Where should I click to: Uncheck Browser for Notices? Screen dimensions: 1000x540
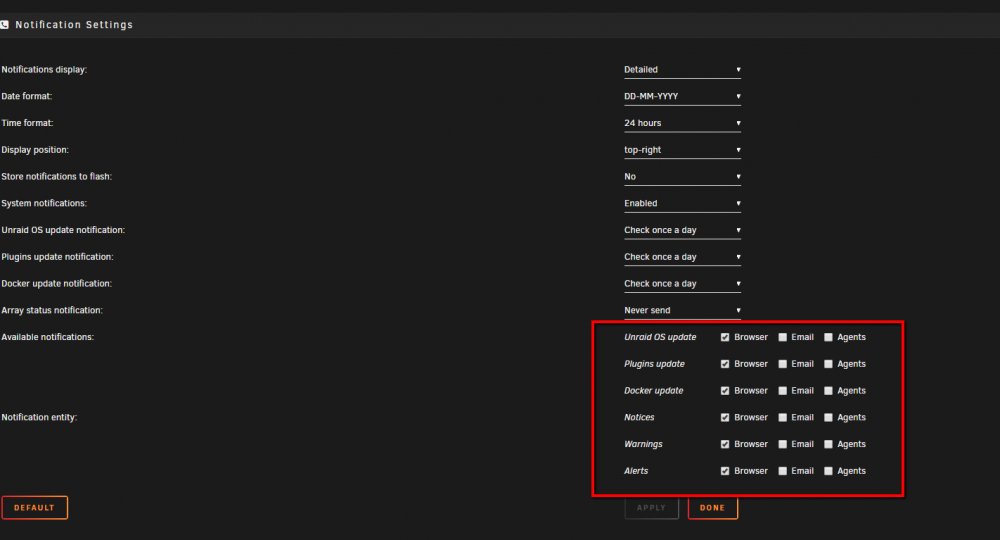[x=725, y=418]
